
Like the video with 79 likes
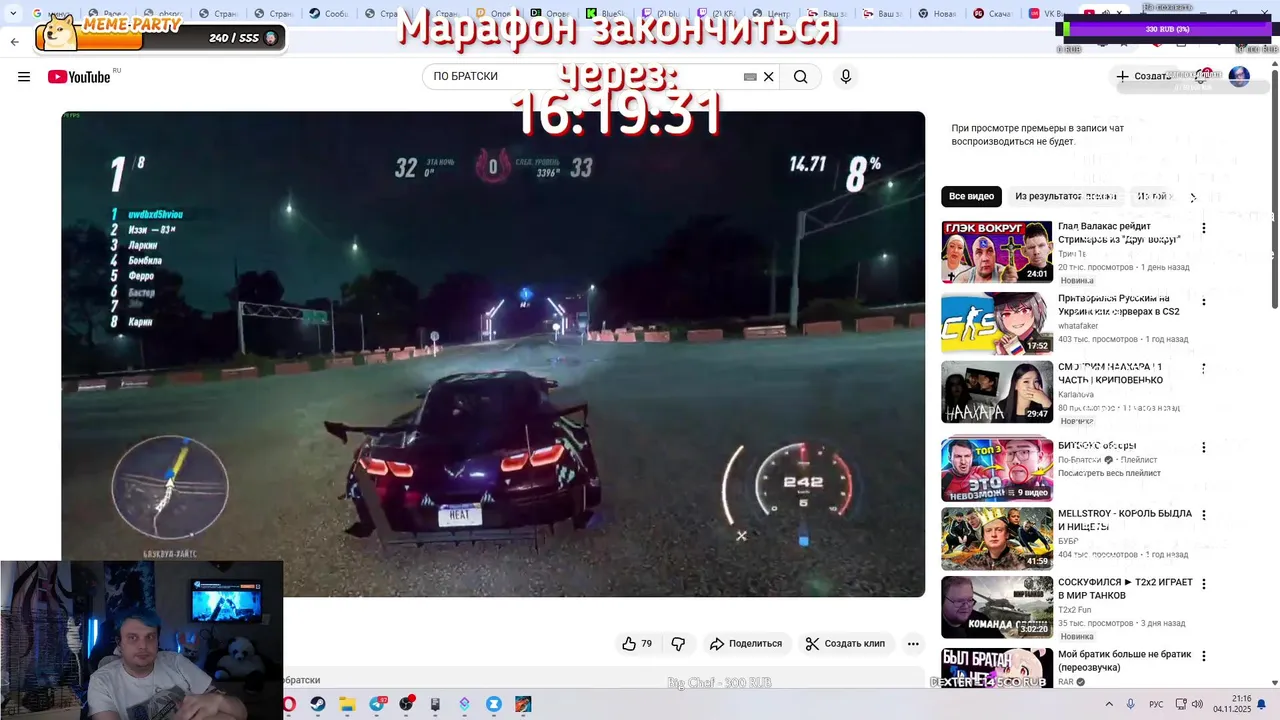(637, 644)
